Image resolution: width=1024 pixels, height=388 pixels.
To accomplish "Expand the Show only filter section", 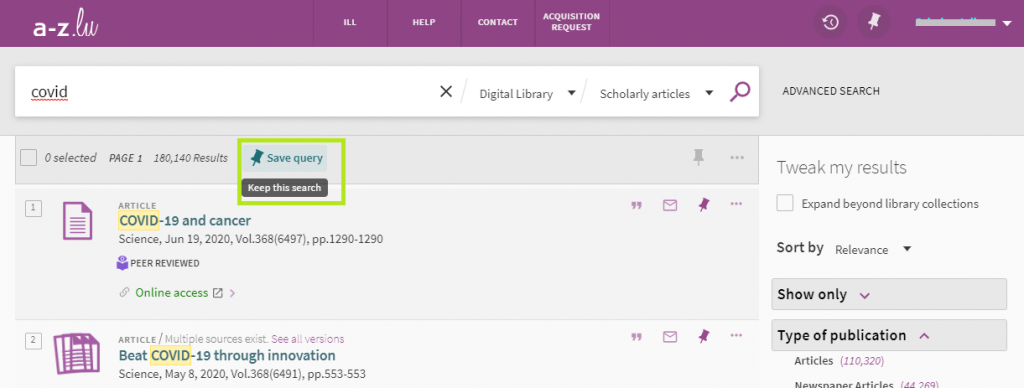I will (889, 295).
